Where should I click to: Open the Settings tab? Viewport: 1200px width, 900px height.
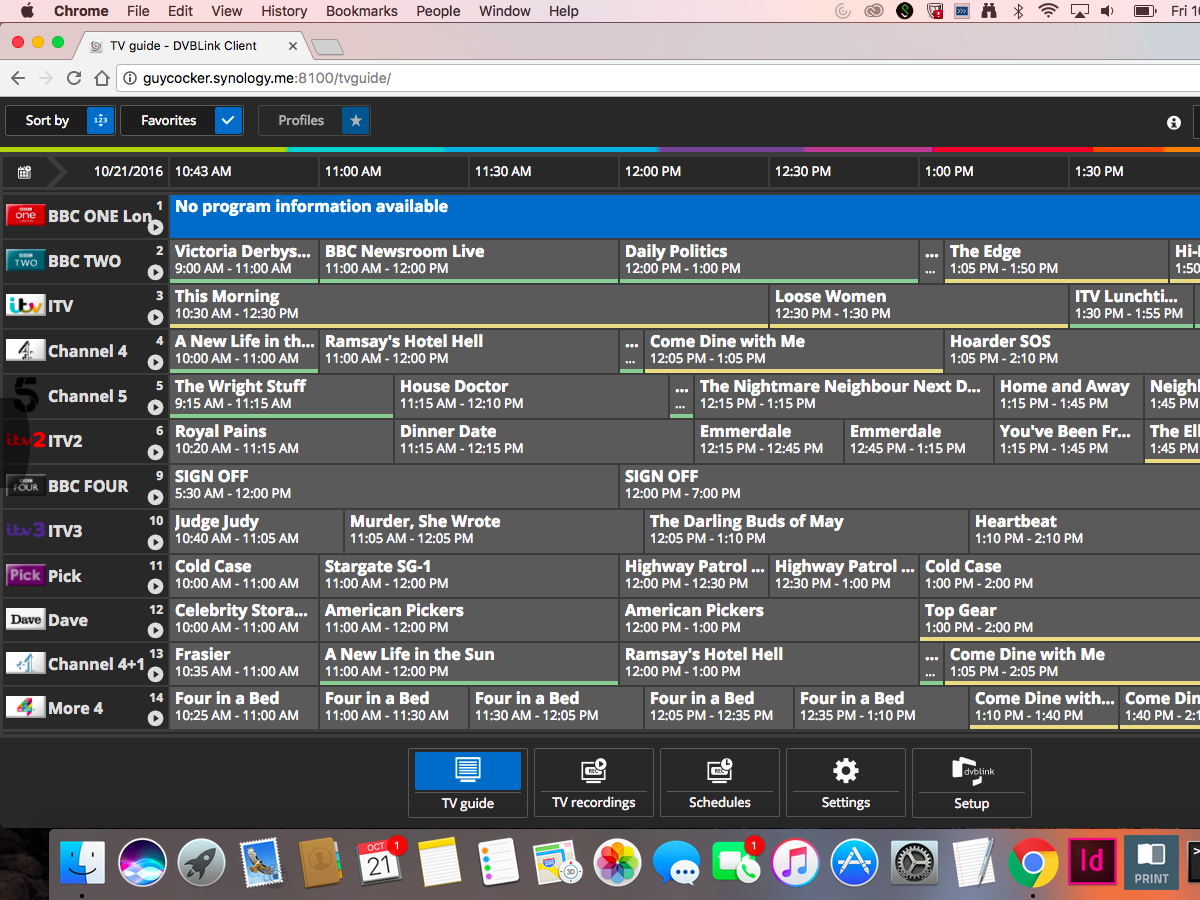(846, 783)
